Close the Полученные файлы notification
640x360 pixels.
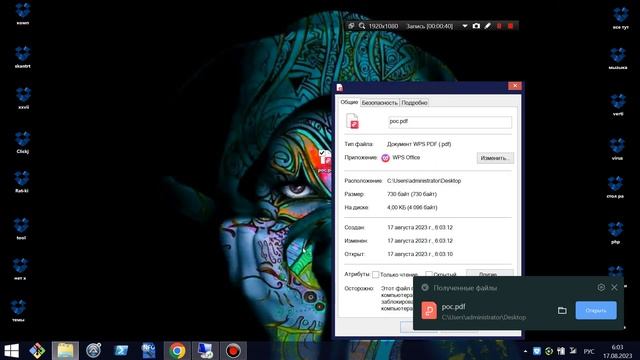[614, 287]
